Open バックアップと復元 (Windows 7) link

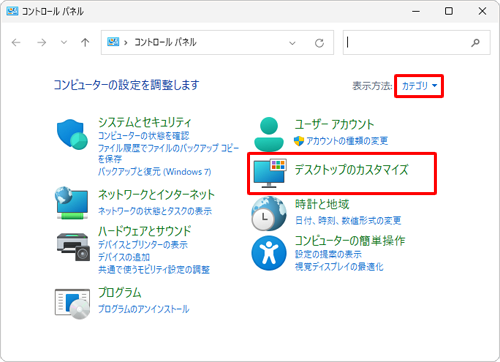pyautogui.click(x=155, y=172)
